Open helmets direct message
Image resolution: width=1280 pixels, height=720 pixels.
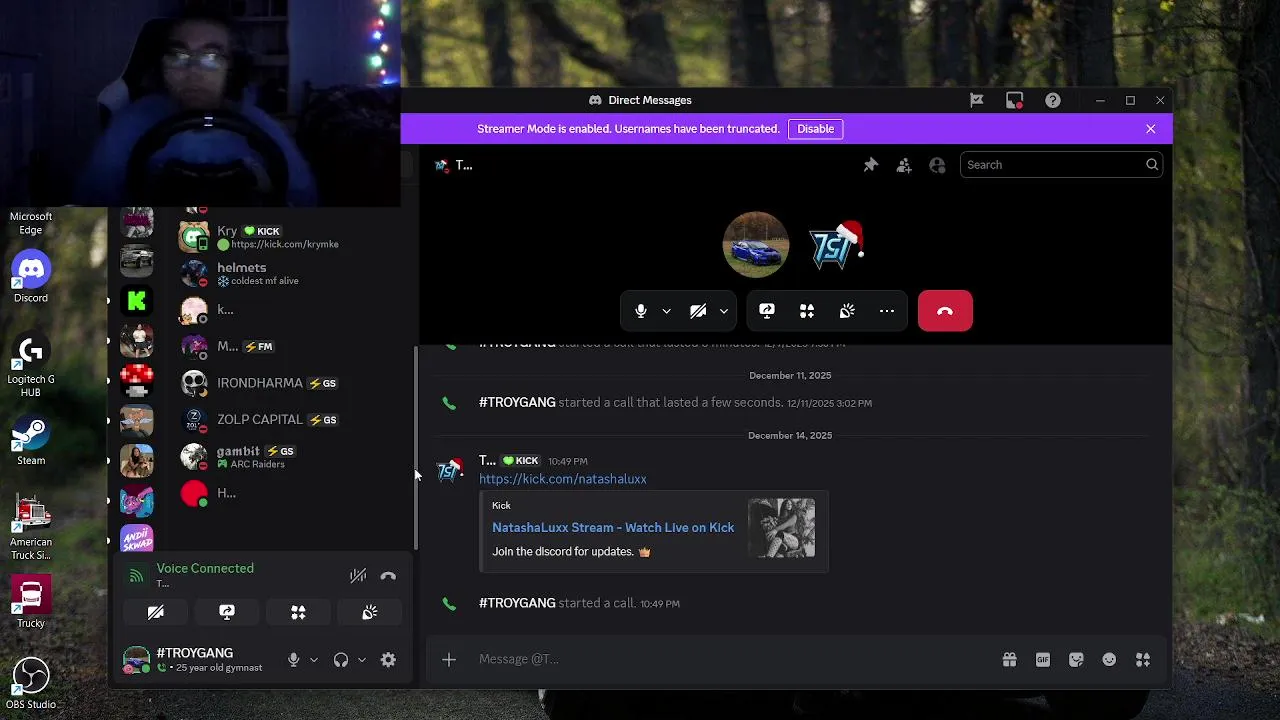[290, 273]
